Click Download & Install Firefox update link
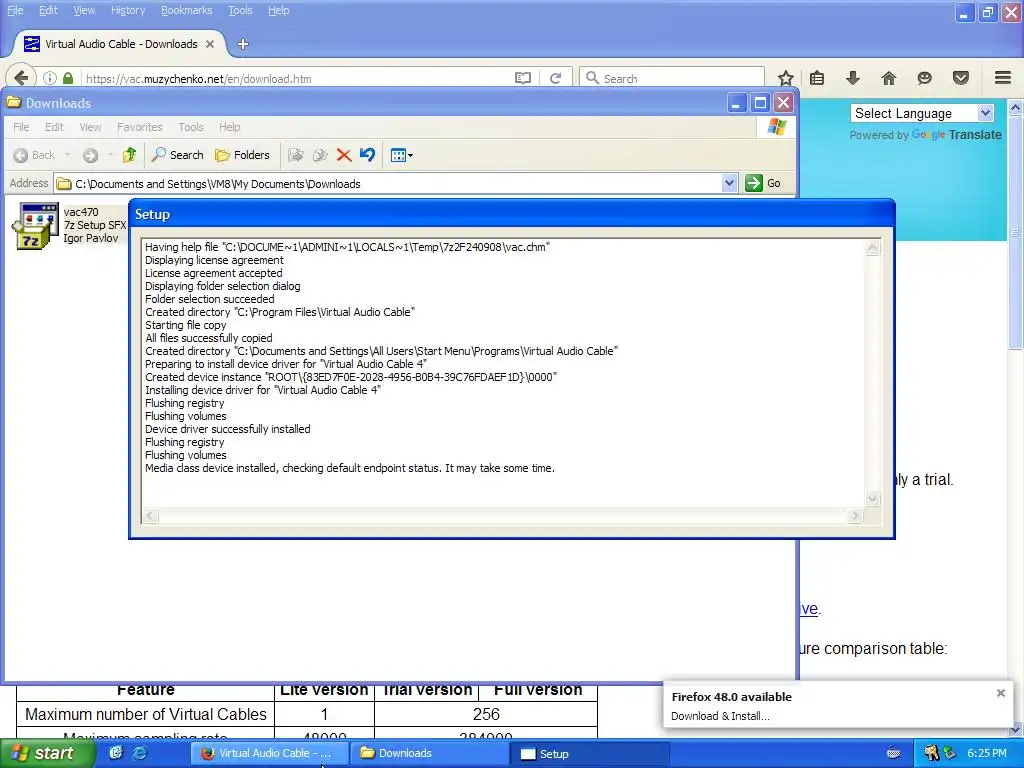Viewport: 1024px width, 768px height. [x=720, y=716]
